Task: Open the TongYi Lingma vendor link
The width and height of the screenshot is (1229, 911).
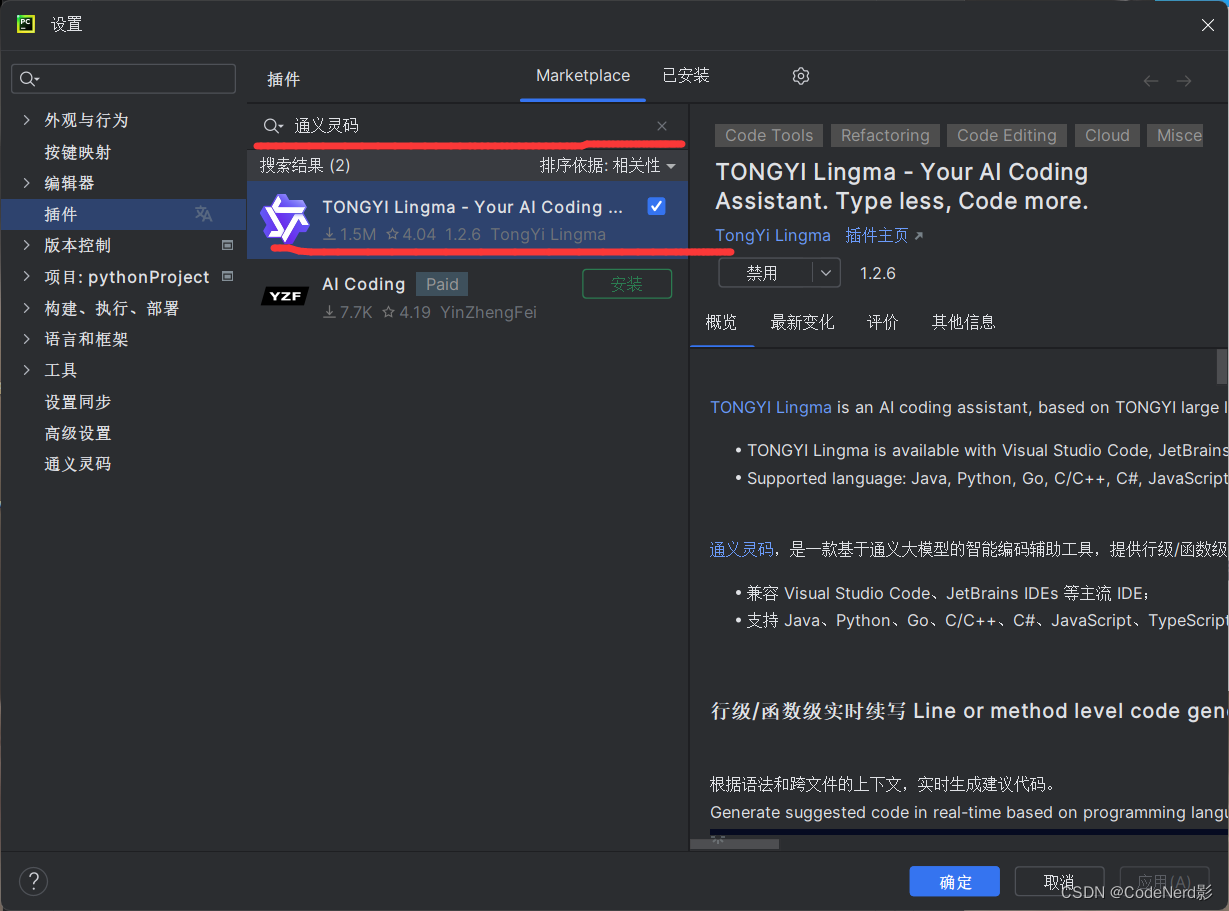Action: pos(773,235)
